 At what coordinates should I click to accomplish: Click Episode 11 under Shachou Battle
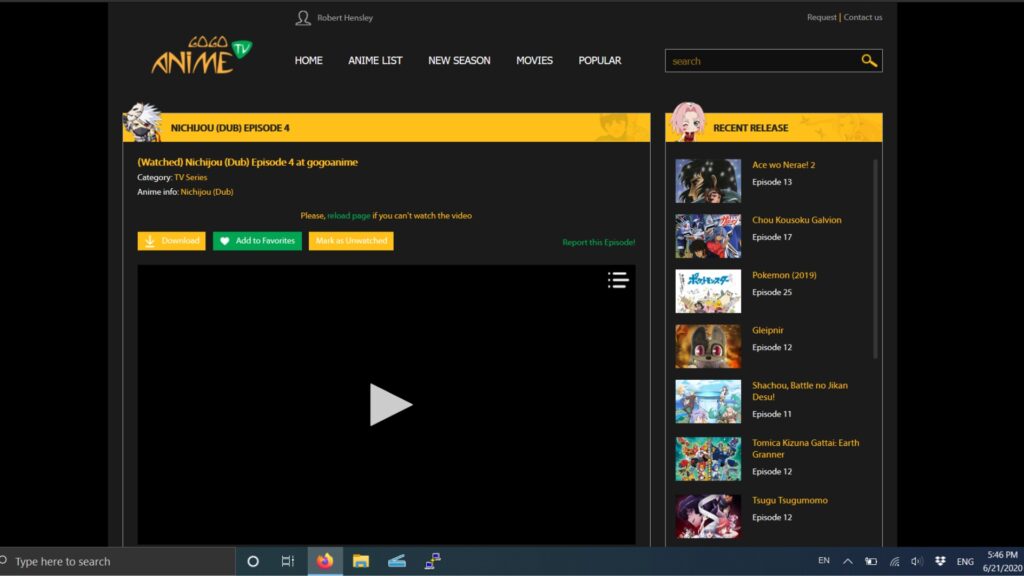coord(771,414)
